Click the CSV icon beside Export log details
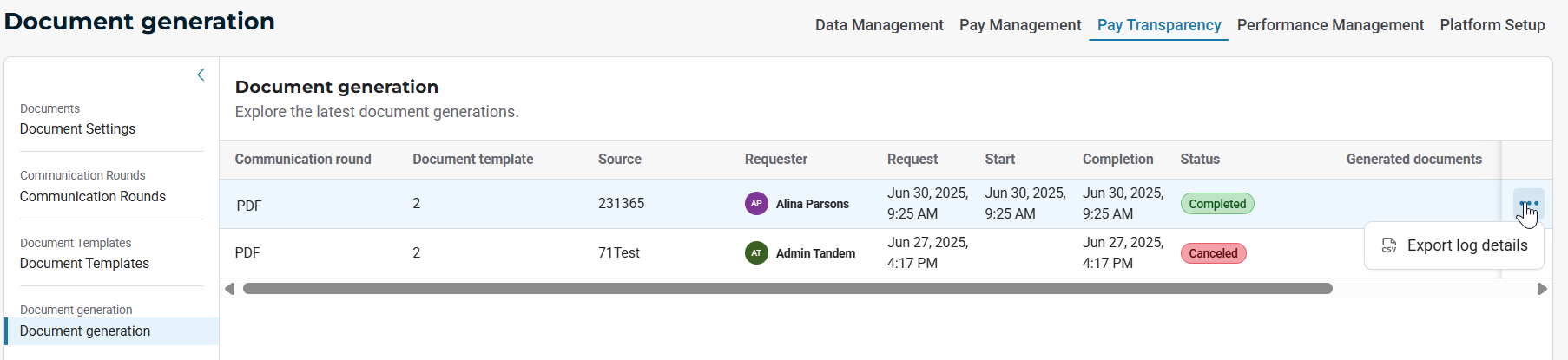 pyautogui.click(x=1389, y=245)
